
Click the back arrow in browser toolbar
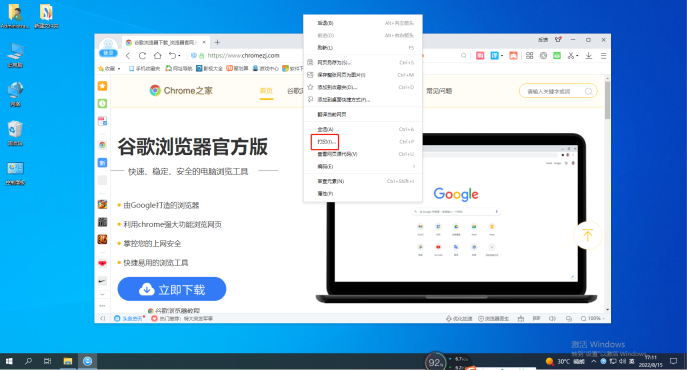(128, 56)
